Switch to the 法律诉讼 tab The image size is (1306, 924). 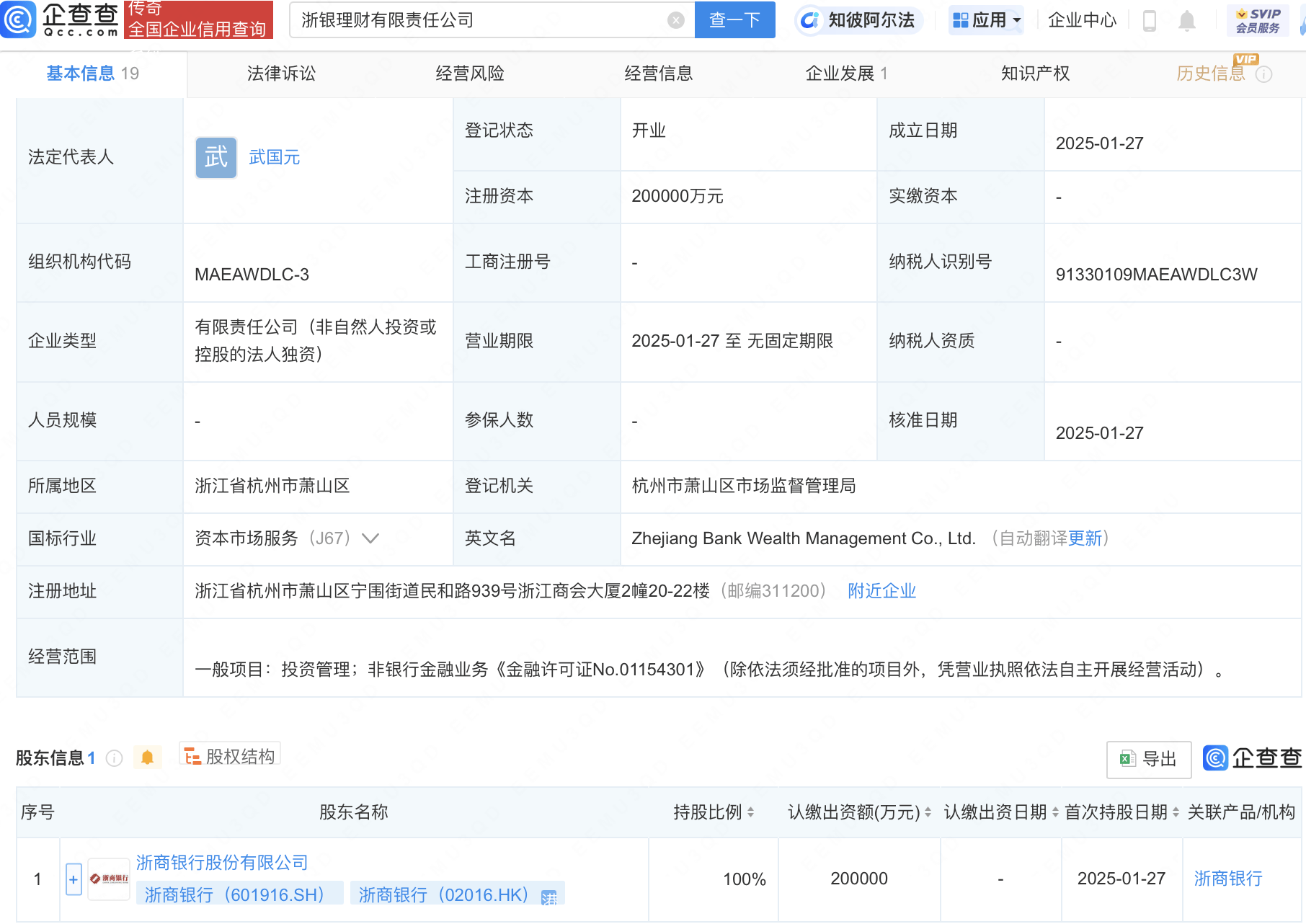pos(281,74)
